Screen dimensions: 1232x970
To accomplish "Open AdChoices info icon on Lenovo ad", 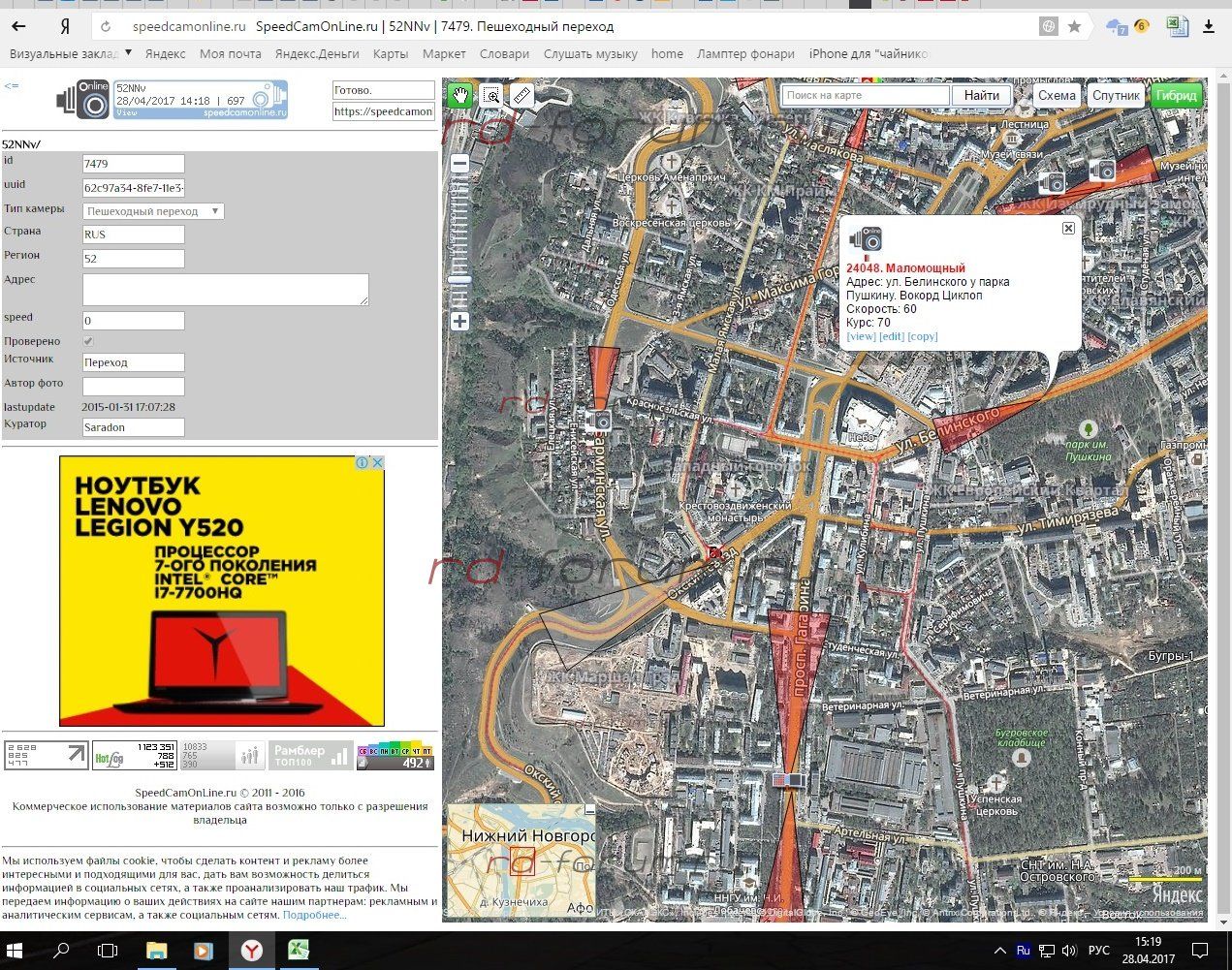I will 362,463.
